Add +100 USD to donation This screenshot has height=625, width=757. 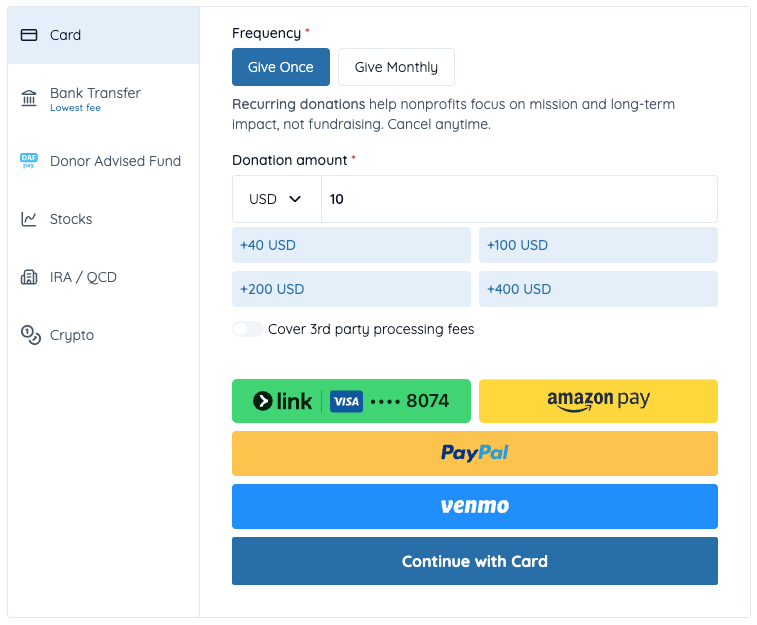598,245
